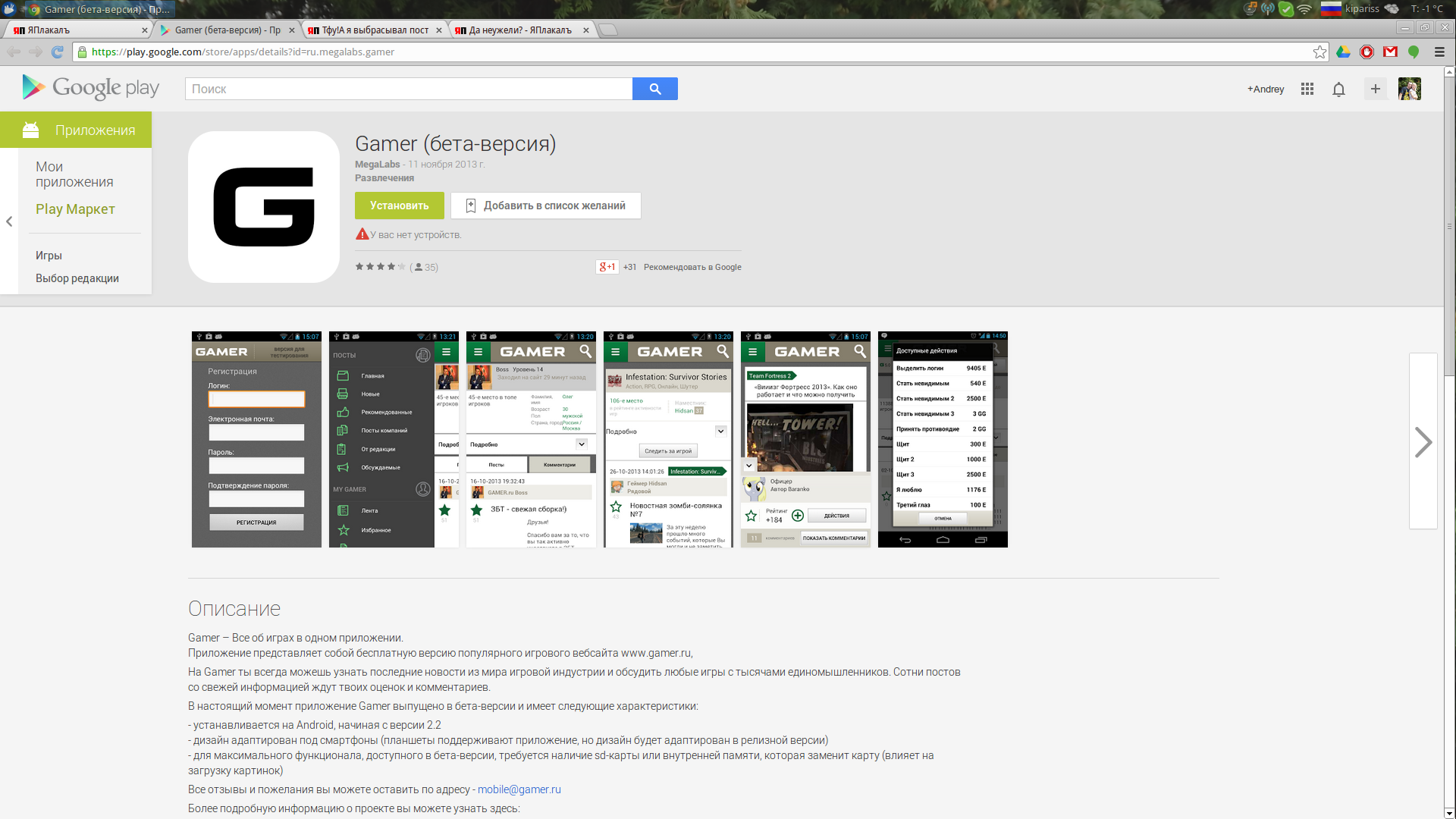The height and width of the screenshot is (819, 1456).
Task: Show next screenshots with the right chevron
Action: click(x=1423, y=441)
